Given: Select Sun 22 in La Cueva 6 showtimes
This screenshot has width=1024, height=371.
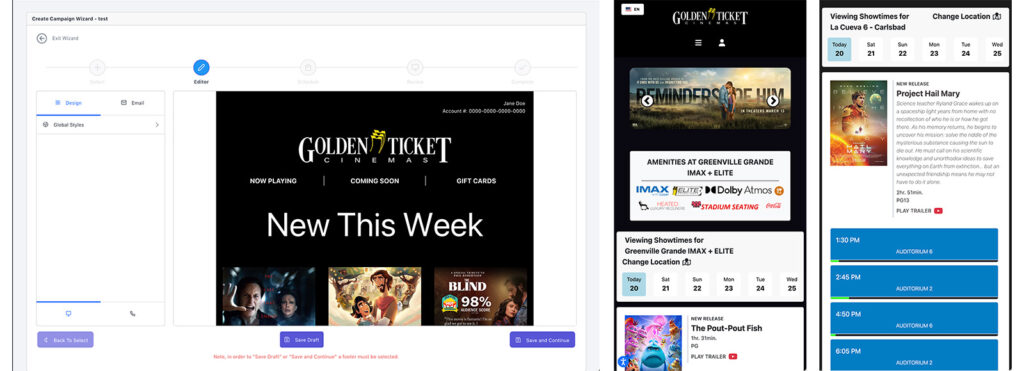Looking at the screenshot, I should pyautogui.click(x=903, y=50).
